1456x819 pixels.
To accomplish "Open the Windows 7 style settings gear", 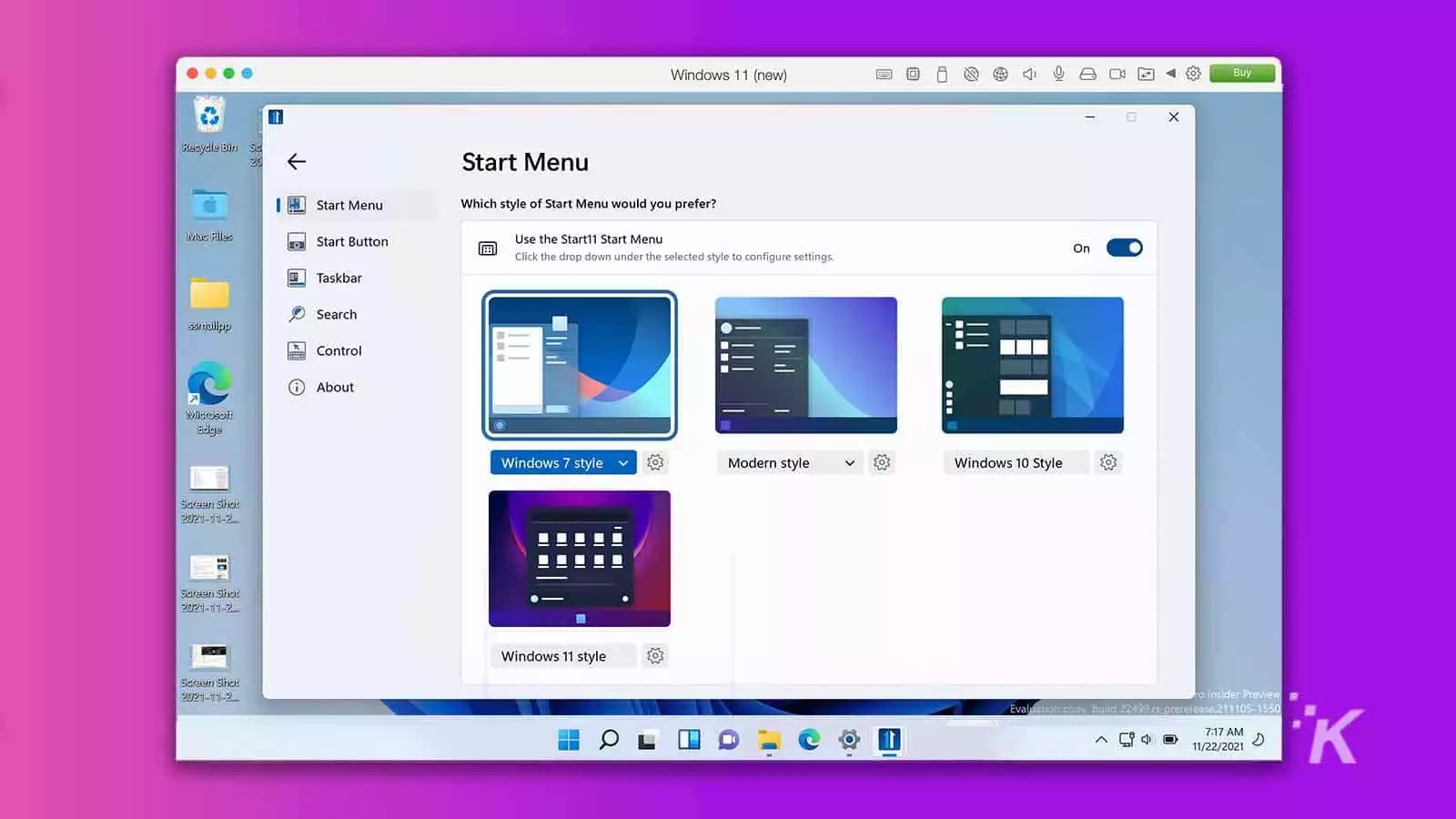I will pyautogui.click(x=655, y=462).
